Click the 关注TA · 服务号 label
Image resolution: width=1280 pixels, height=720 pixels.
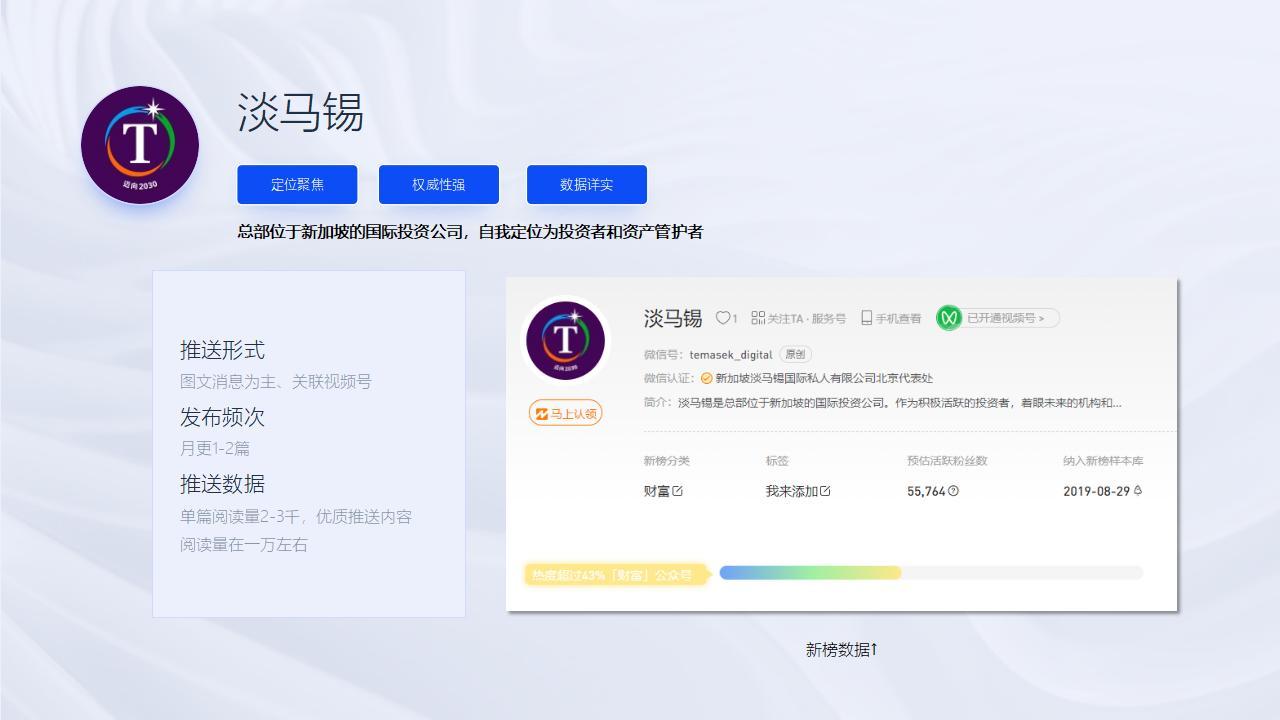pyautogui.click(x=806, y=318)
